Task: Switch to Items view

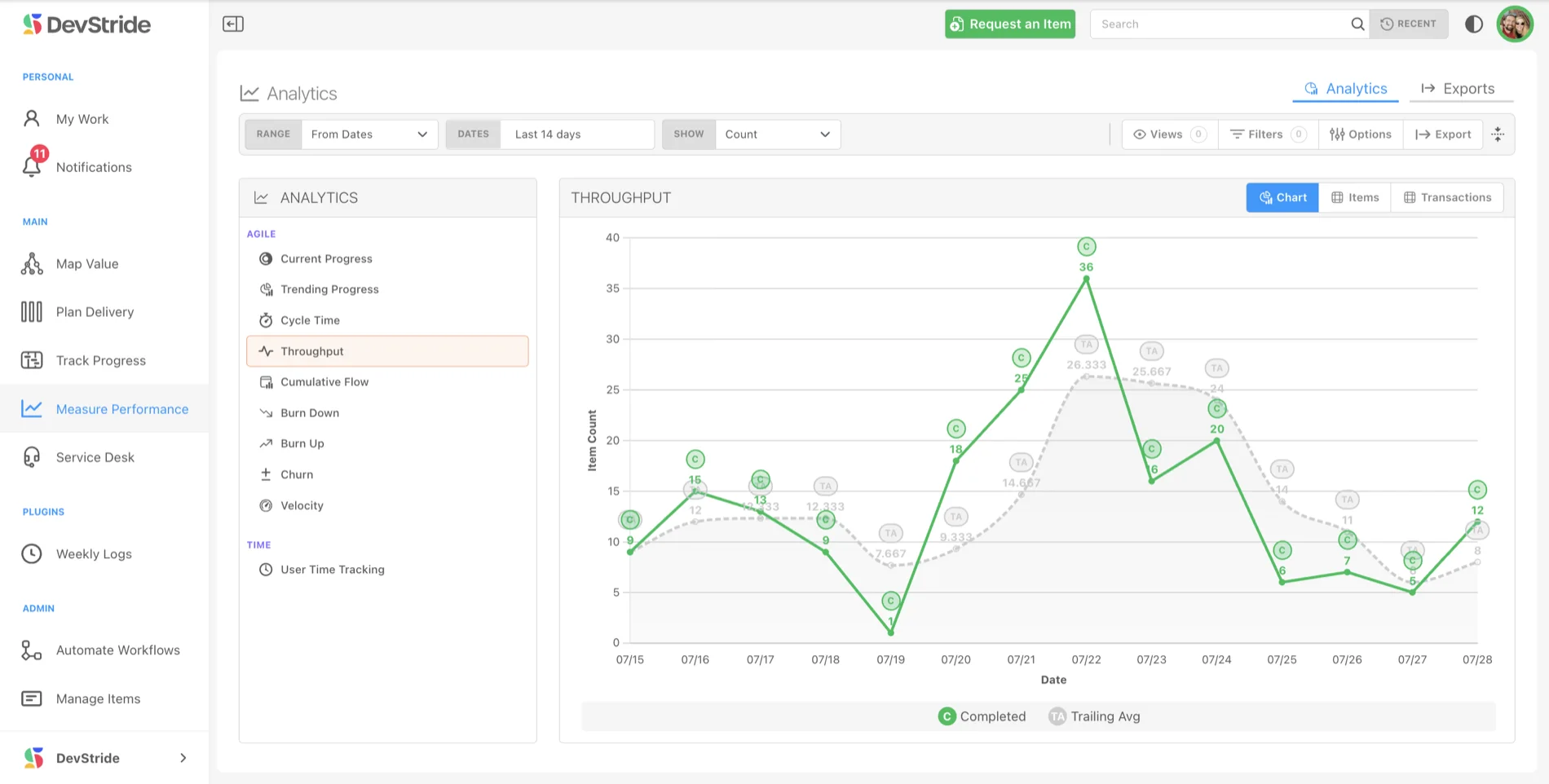Action: click(1355, 197)
